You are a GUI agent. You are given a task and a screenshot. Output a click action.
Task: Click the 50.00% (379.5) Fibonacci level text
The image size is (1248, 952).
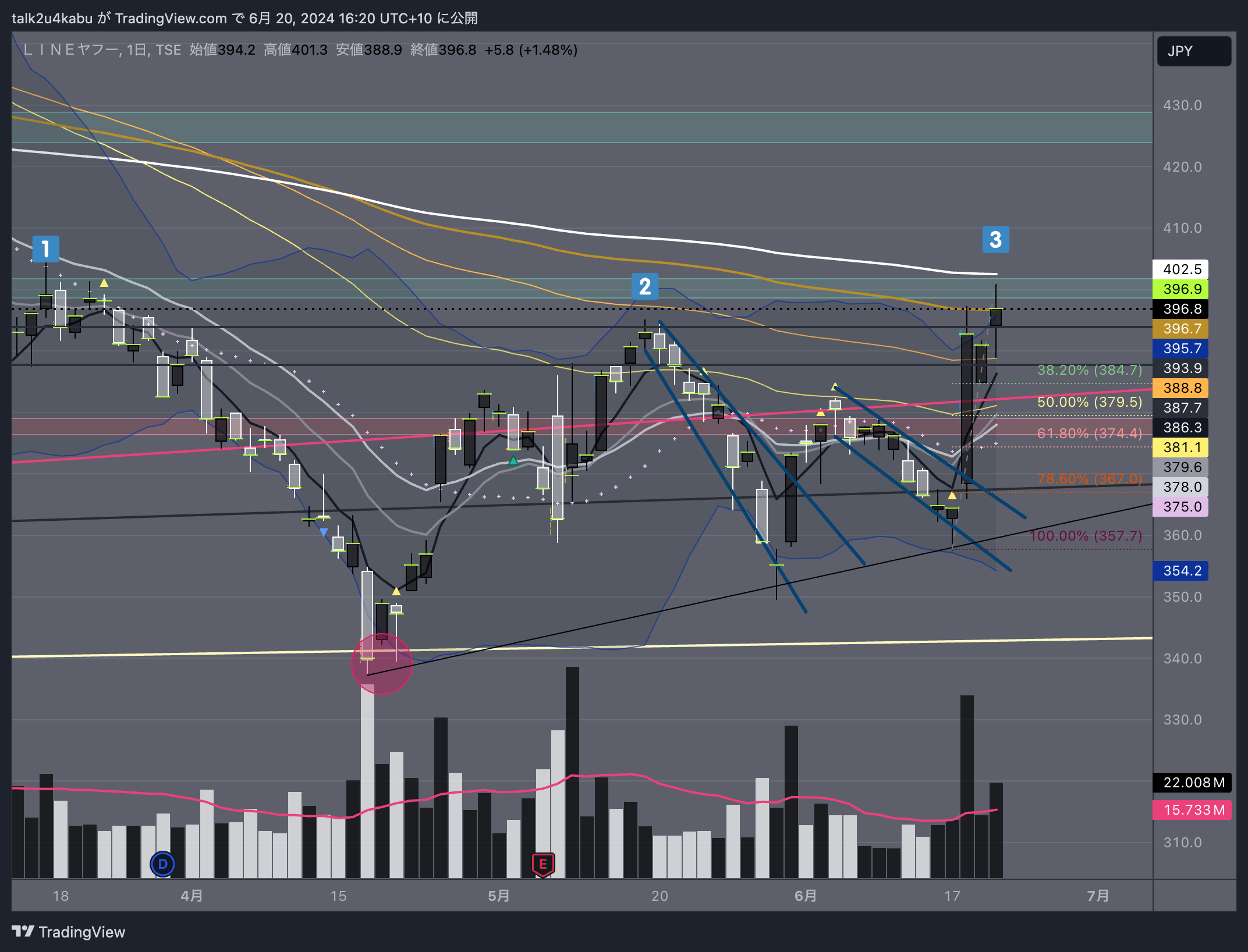(1090, 402)
